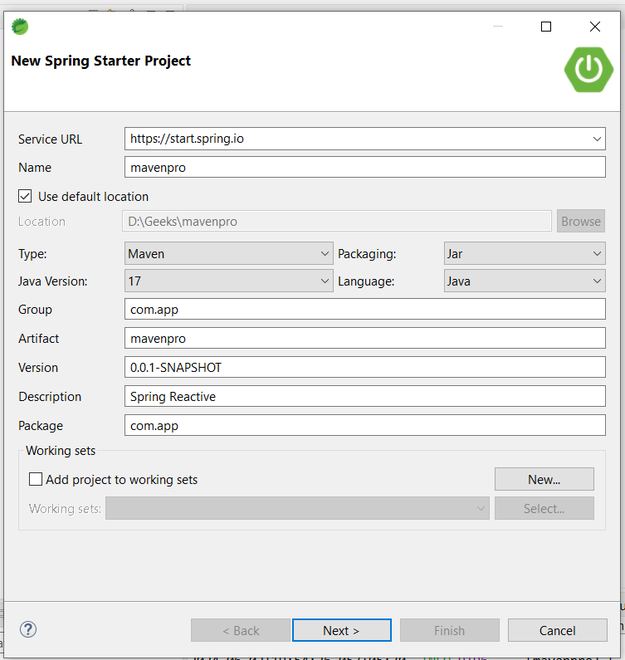The height and width of the screenshot is (660, 625).
Task: Click the Description field Spring Reactive
Action: [365, 396]
